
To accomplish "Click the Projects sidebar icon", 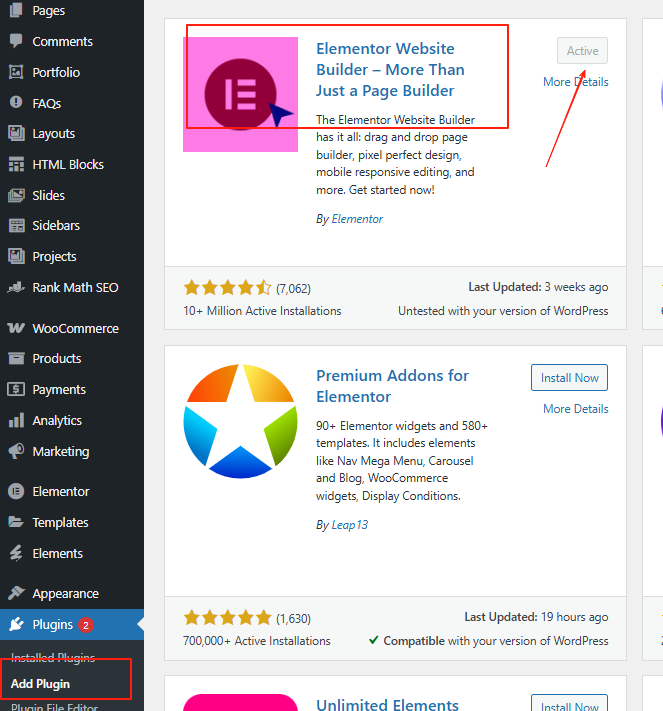I will coord(16,256).
